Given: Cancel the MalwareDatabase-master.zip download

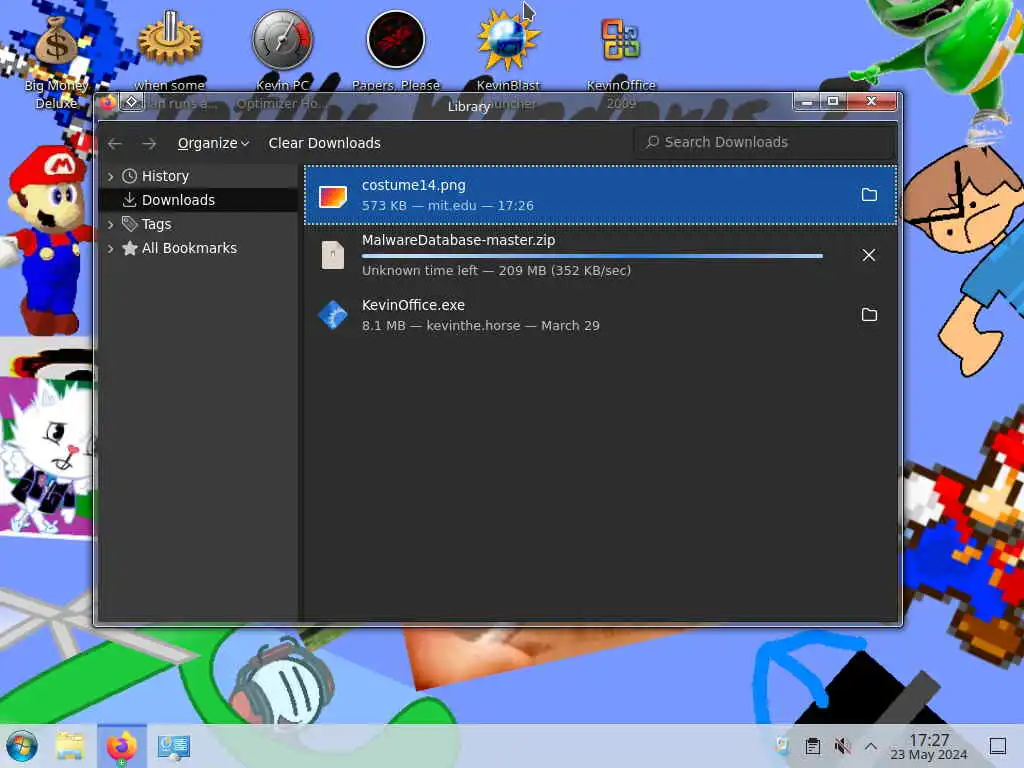Looking at the screenshot, I should (x=869, y=255).
